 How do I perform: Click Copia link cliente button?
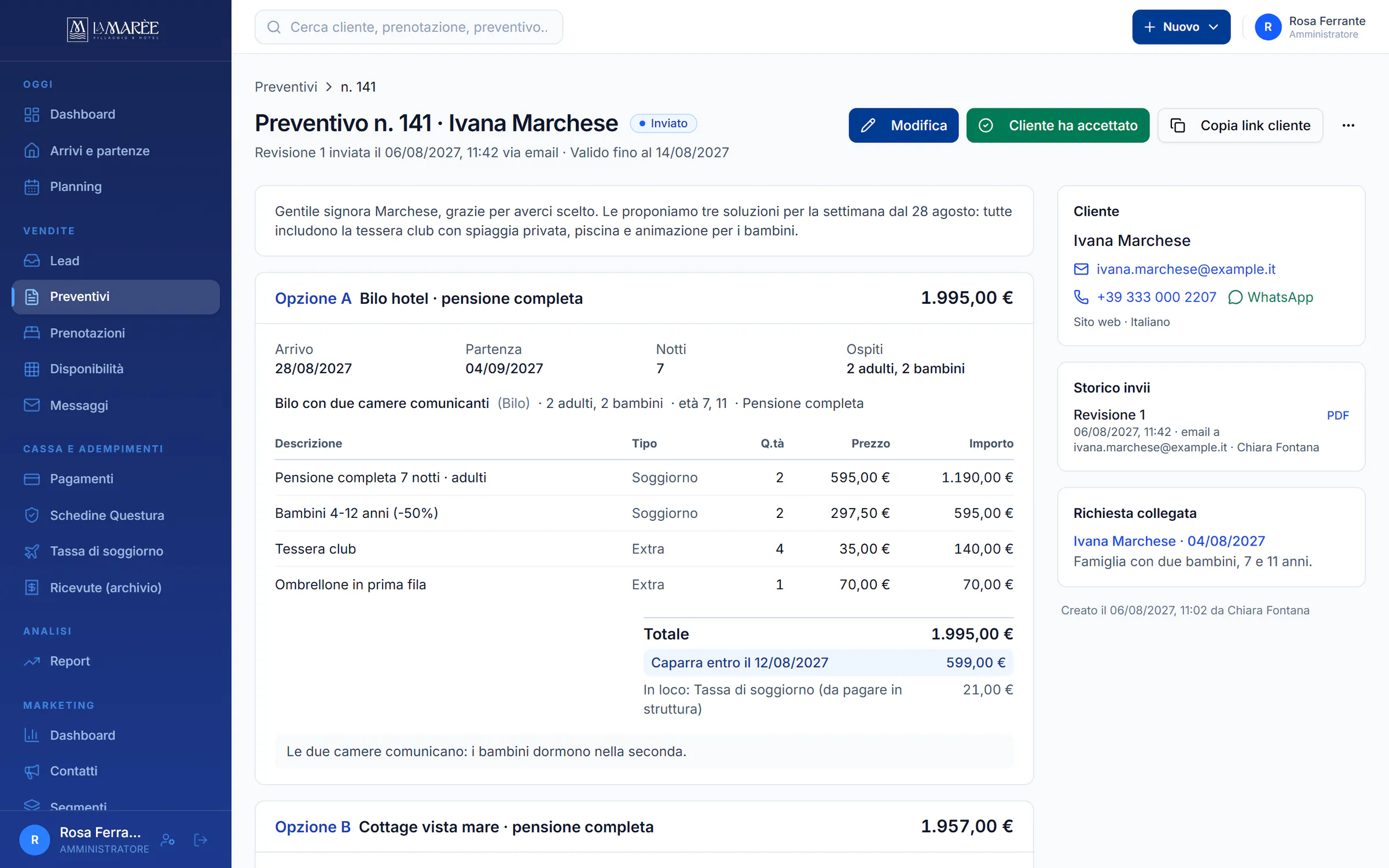pos(1240,126)
